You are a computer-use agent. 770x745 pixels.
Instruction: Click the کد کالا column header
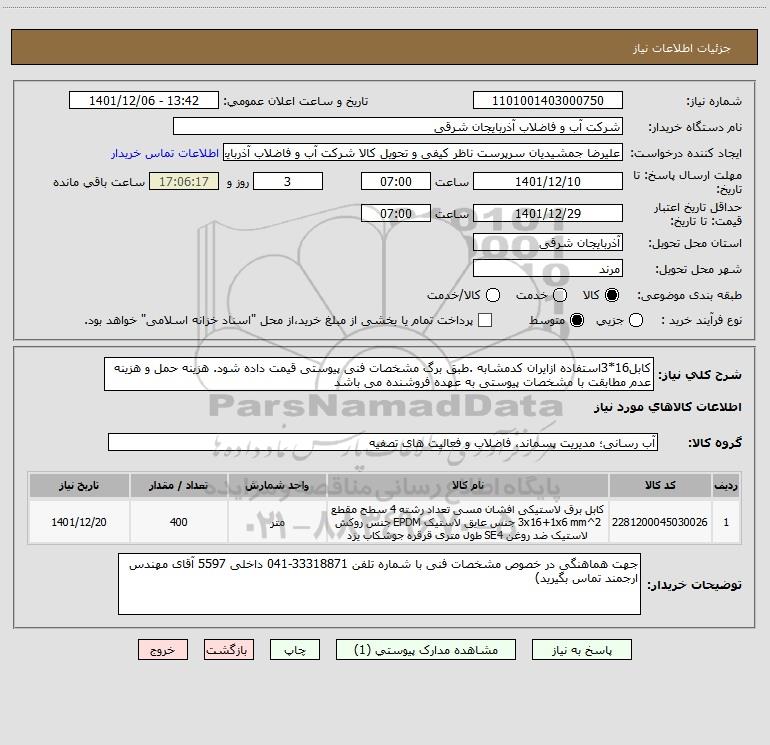coord(660,485)
